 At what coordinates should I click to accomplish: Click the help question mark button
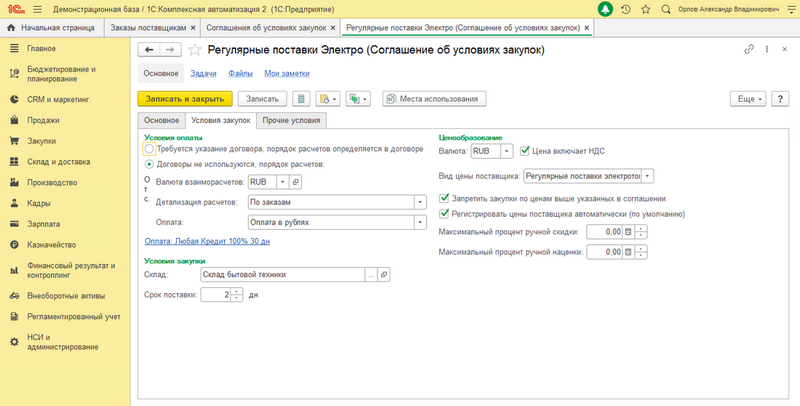click(x=780, y=99)
